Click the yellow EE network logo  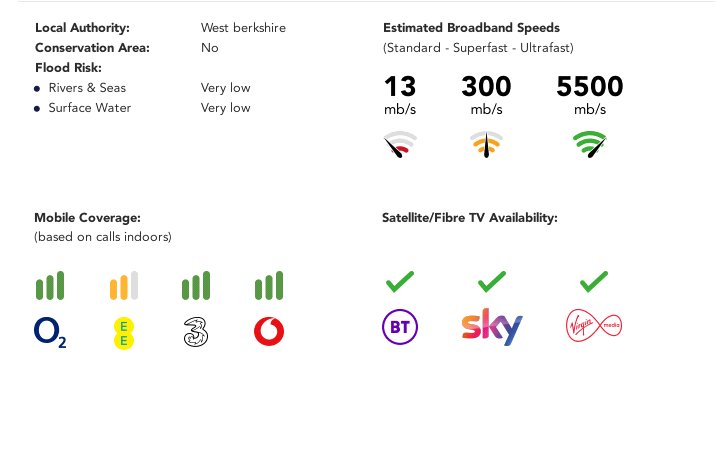[123, 333]
